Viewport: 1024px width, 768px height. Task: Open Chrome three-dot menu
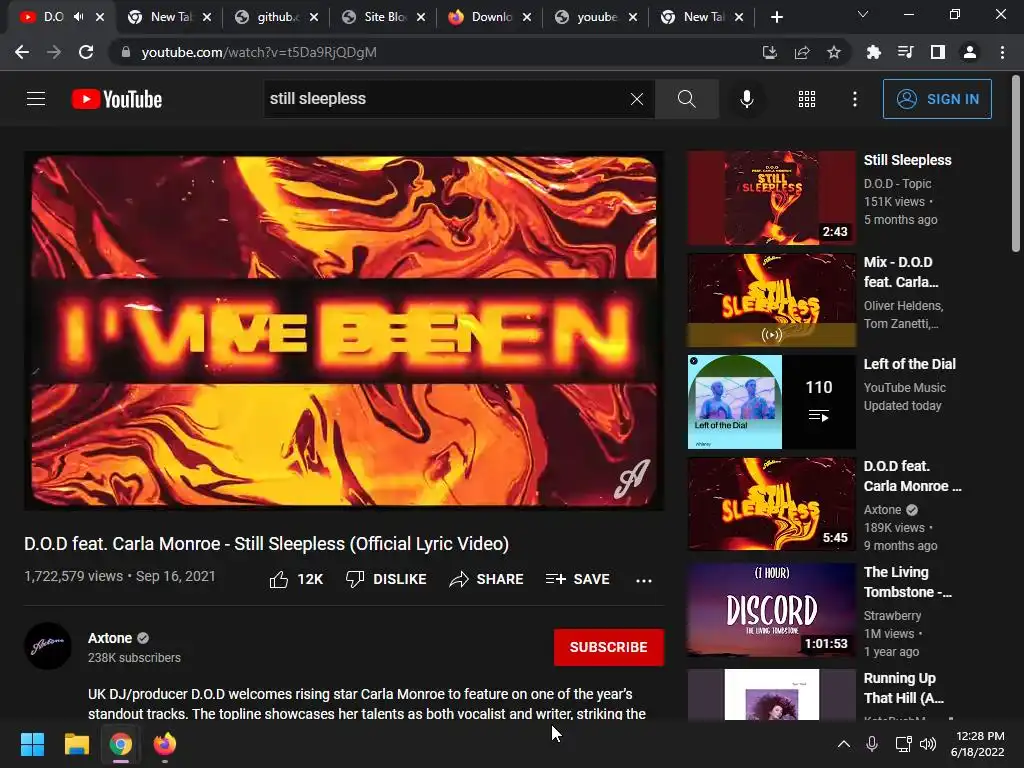tap(1002, 52)
